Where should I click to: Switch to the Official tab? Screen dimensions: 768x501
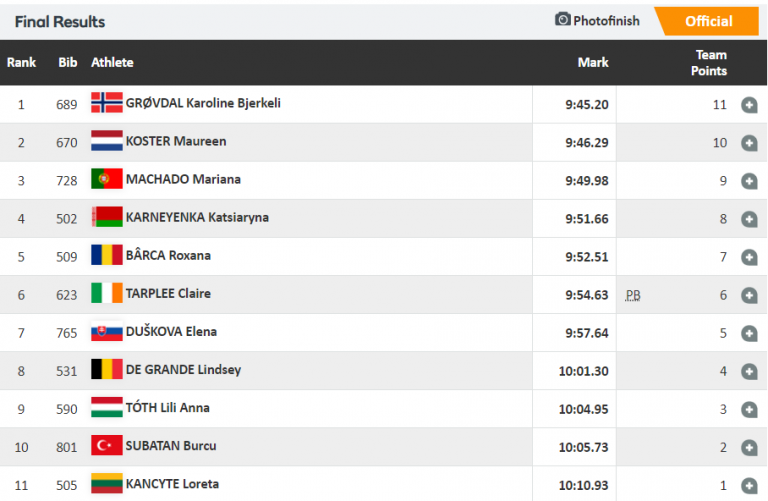click(x=708, y=21)
